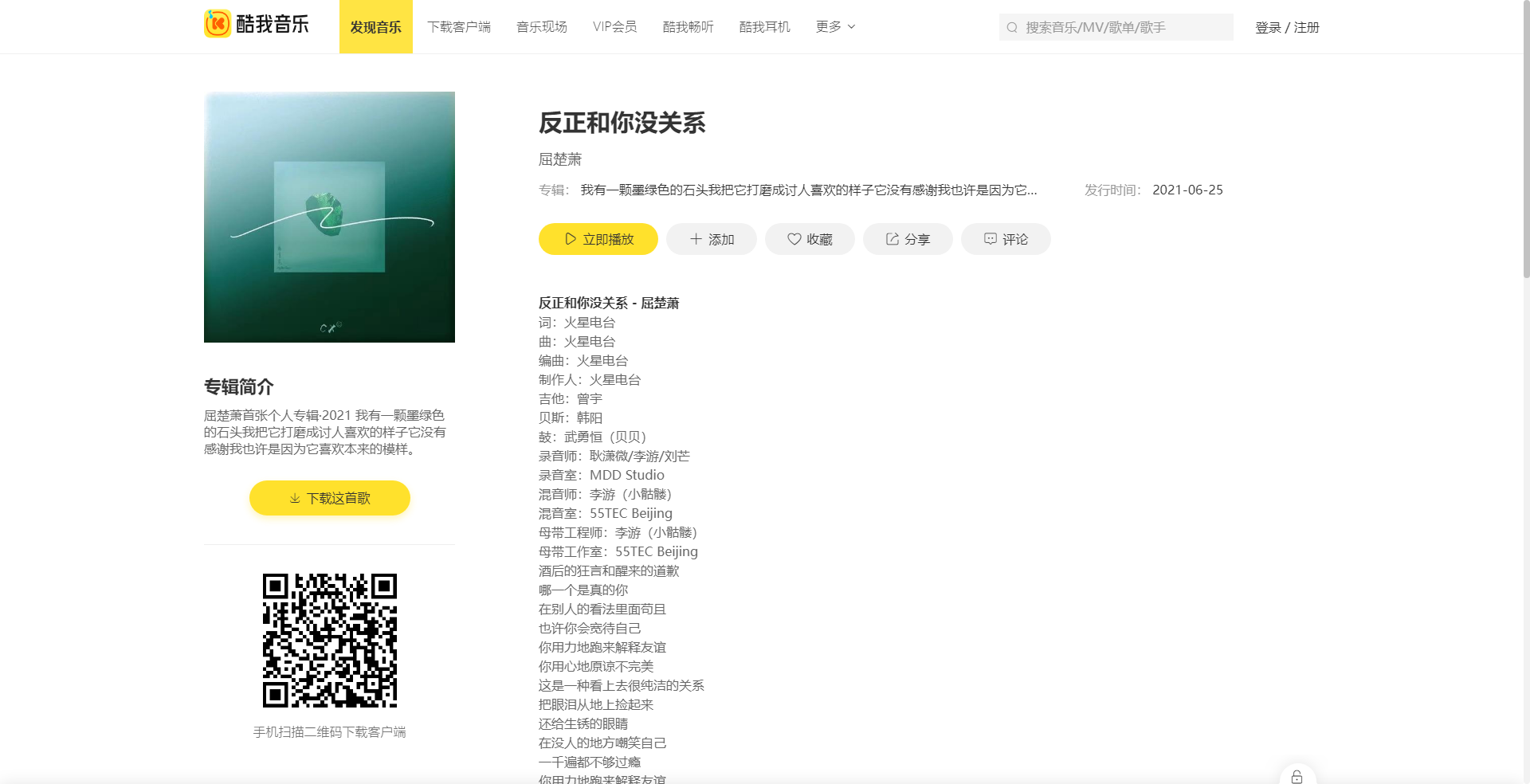Click the share icon labeled 分享
The width and height of the screenshot is (1530, 784).
pos(890,238)
